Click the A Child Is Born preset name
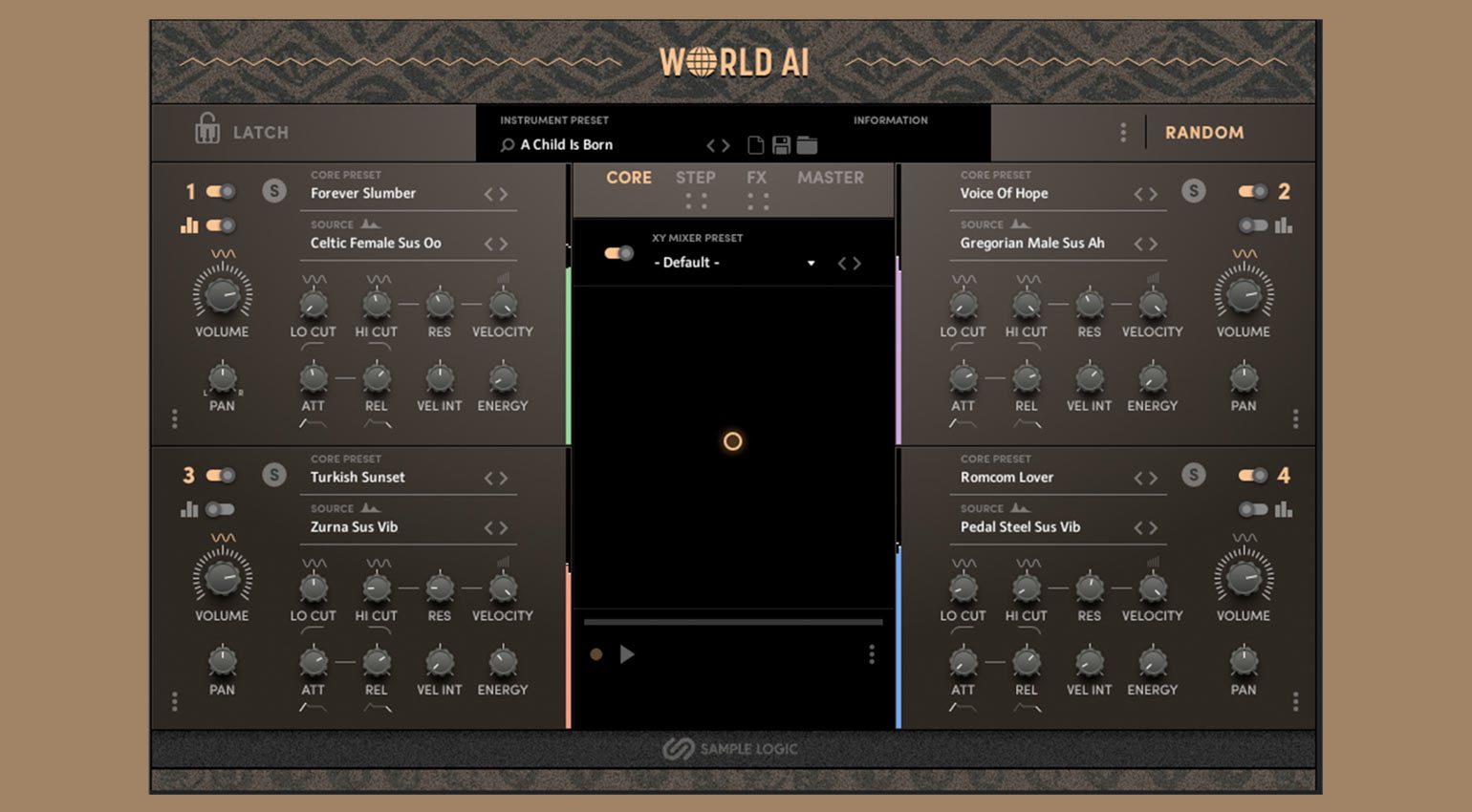 pos(567,144)
